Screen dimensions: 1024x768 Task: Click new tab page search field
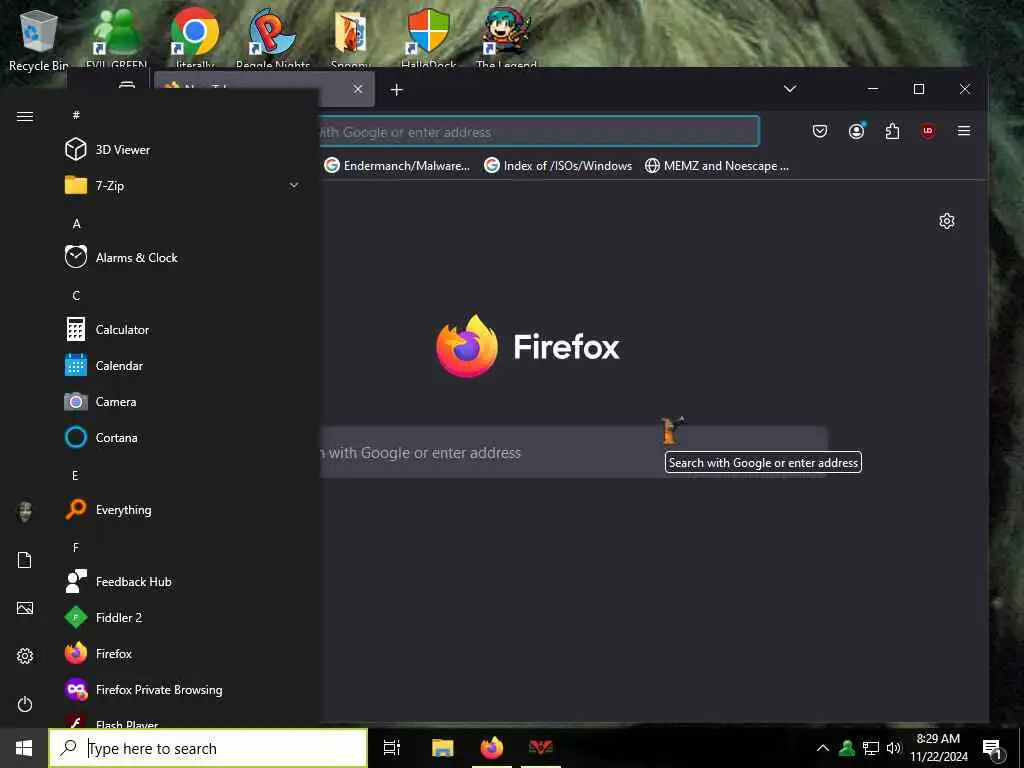coord(573,452)
